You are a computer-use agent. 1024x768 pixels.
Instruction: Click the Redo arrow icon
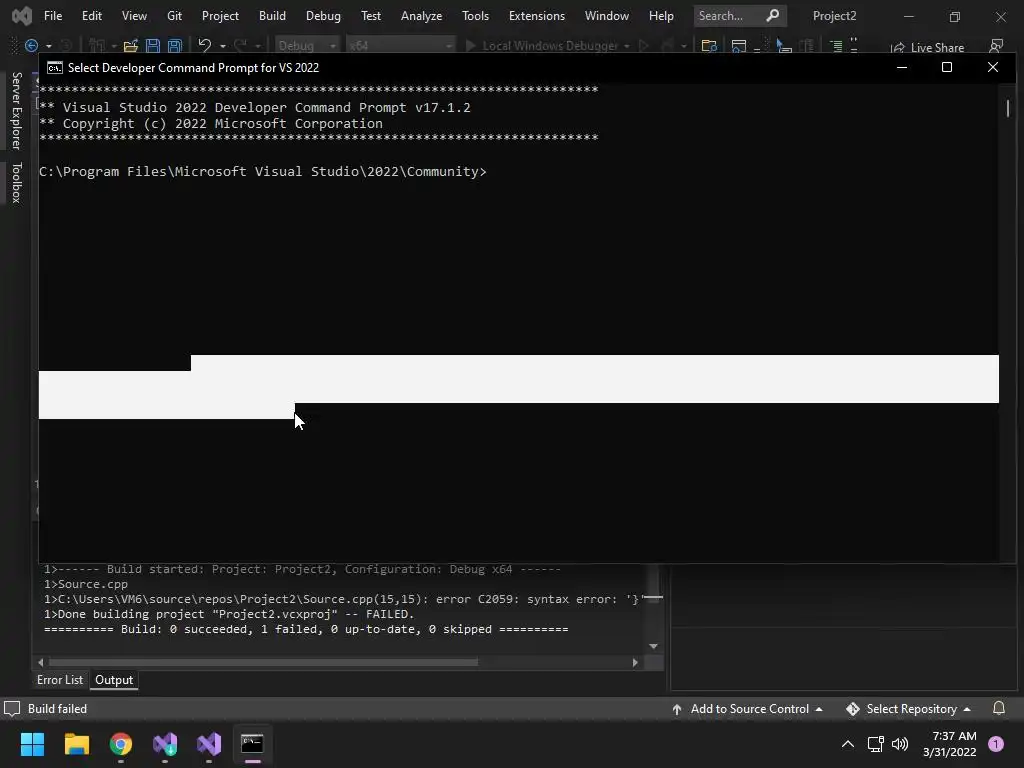240,45
